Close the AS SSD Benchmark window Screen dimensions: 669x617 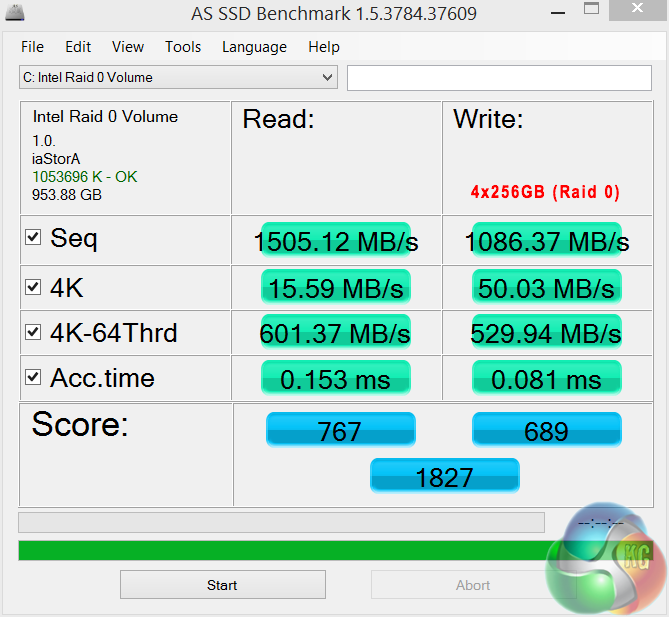click(637, 8)
